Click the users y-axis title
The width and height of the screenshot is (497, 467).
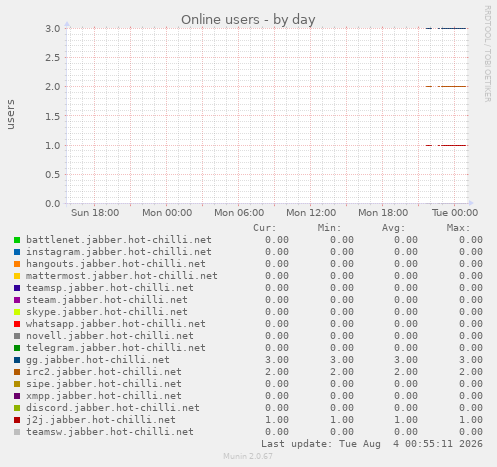[x=10, y=114]
